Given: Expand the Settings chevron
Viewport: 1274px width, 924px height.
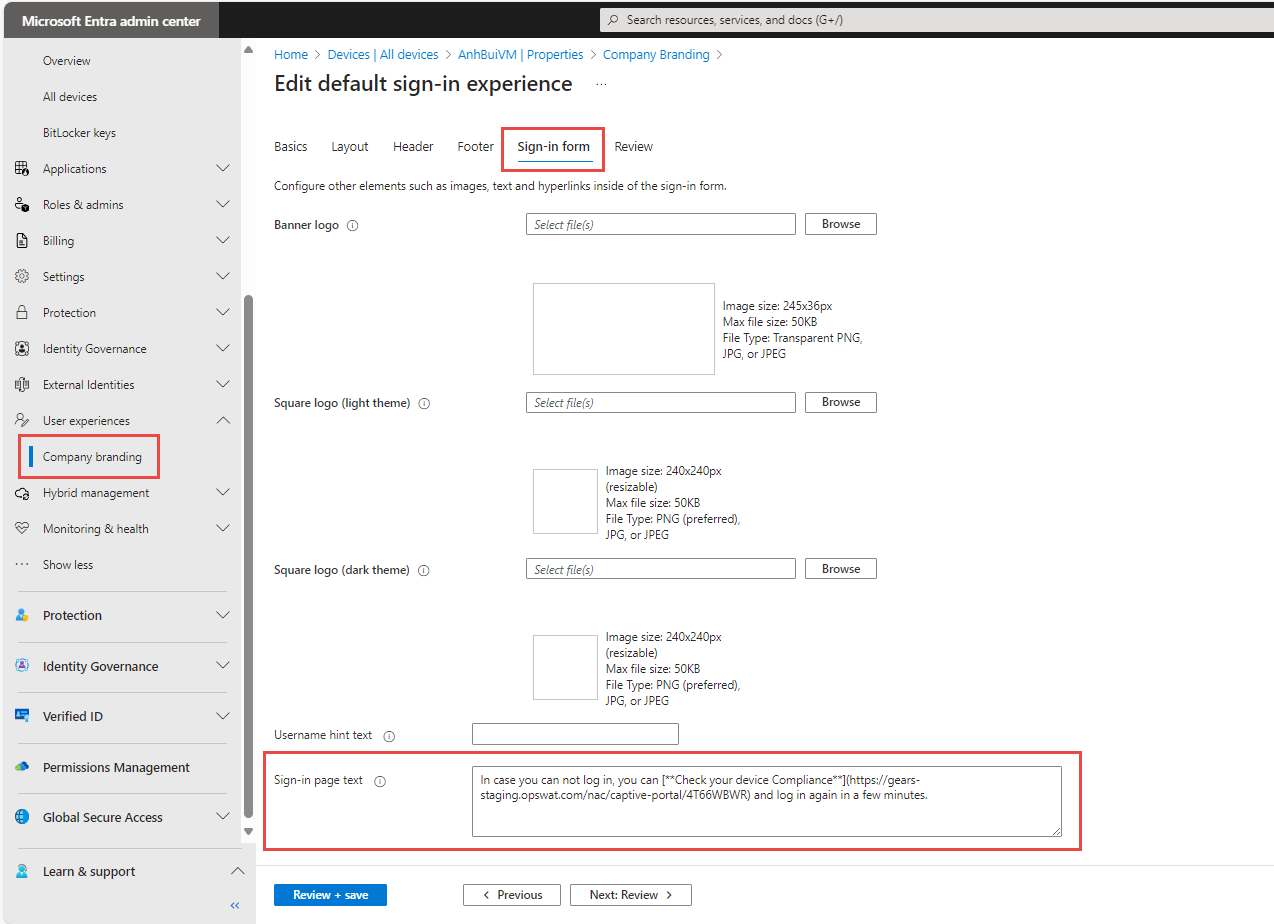Looking at the screenshot, I should tap(223, 276).
